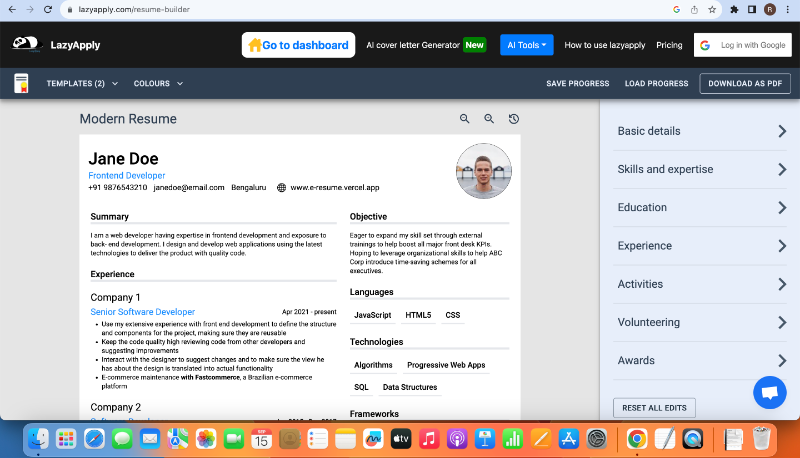Open Finder from the dock

coord(38,439)
